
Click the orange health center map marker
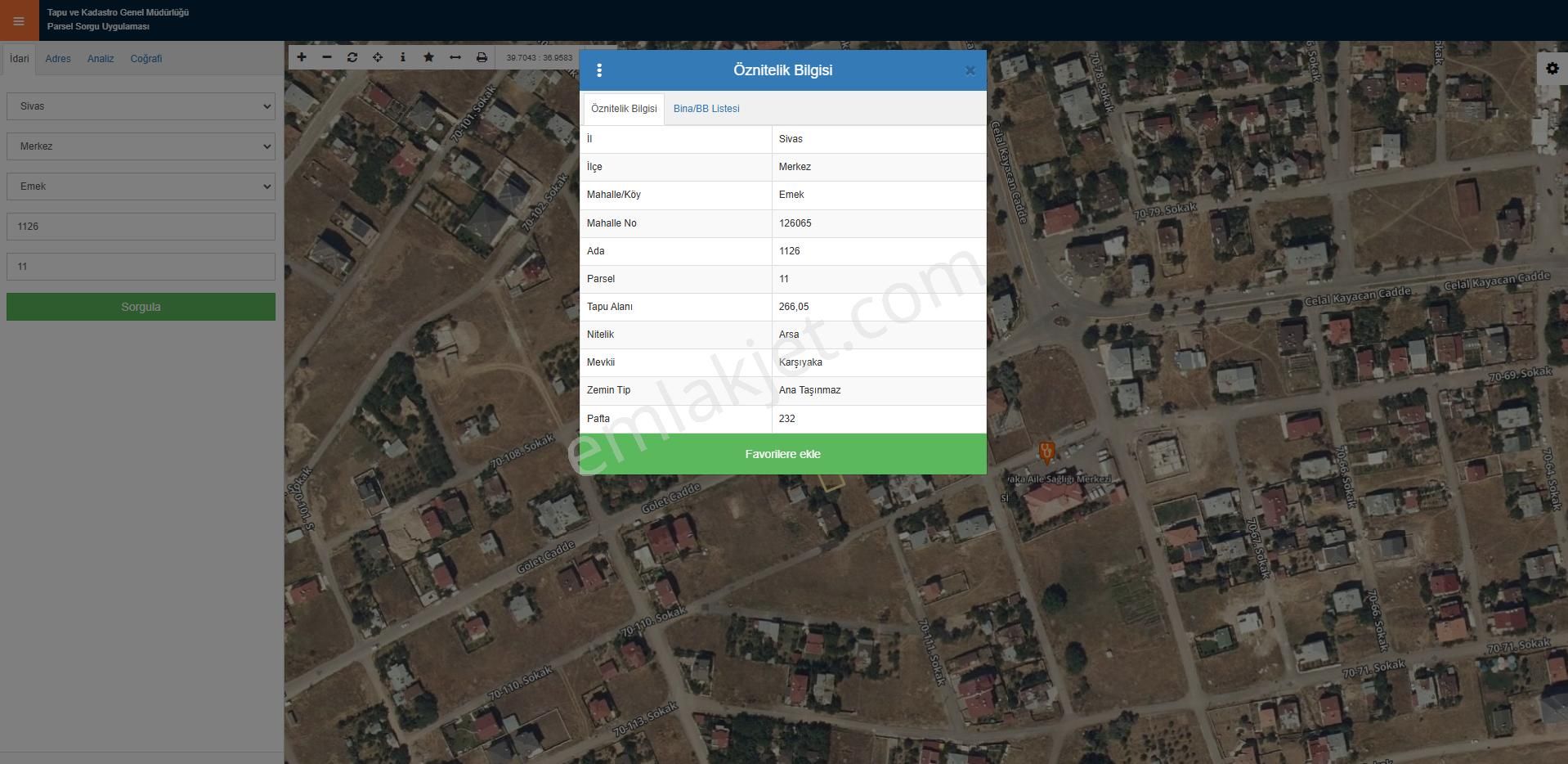[1046, 452]
